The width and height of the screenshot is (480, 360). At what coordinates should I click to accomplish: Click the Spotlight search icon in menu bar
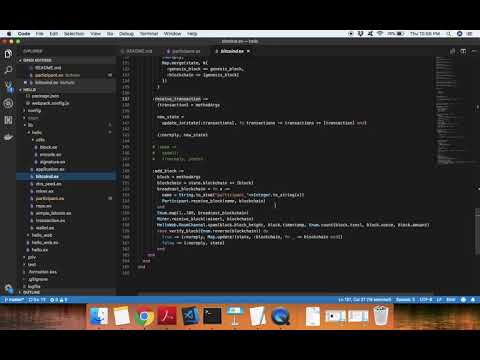pyautogui.click(x=449, y=34)
